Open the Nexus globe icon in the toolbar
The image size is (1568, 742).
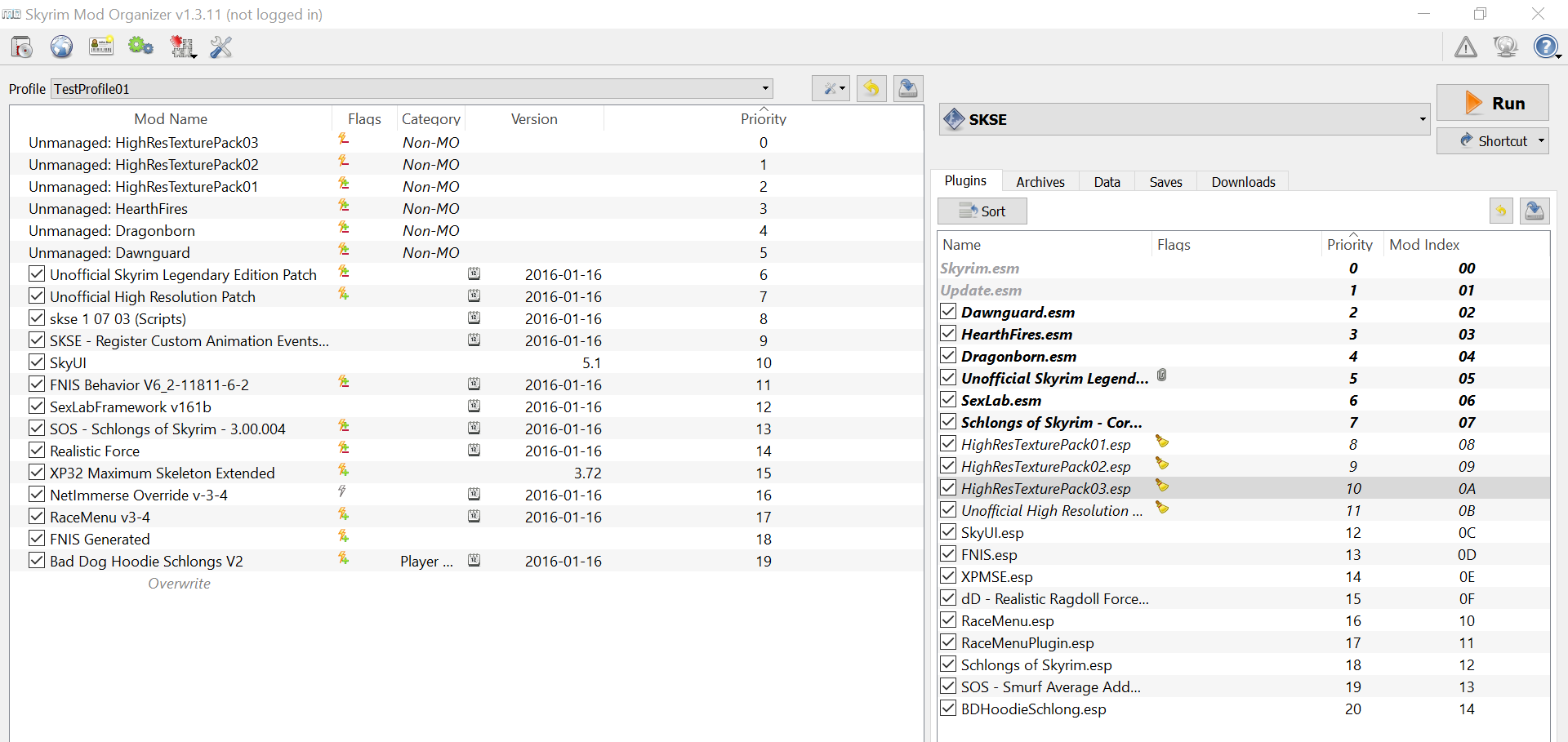click(61, 47)
